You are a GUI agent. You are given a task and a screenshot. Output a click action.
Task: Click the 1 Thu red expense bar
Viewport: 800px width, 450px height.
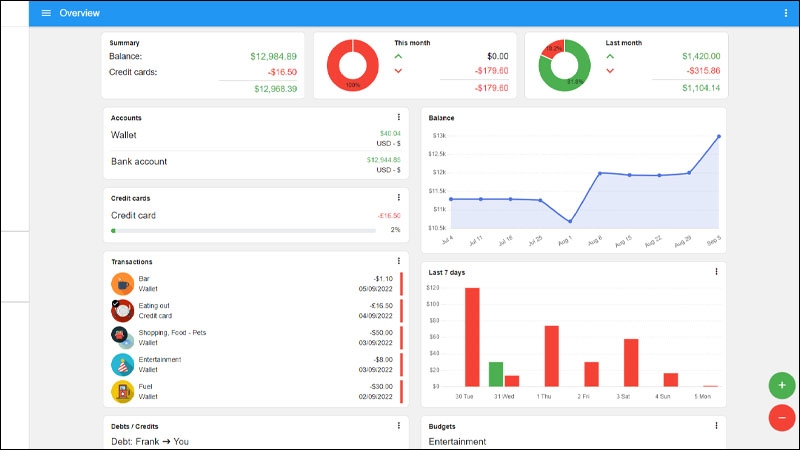[552, 356]
